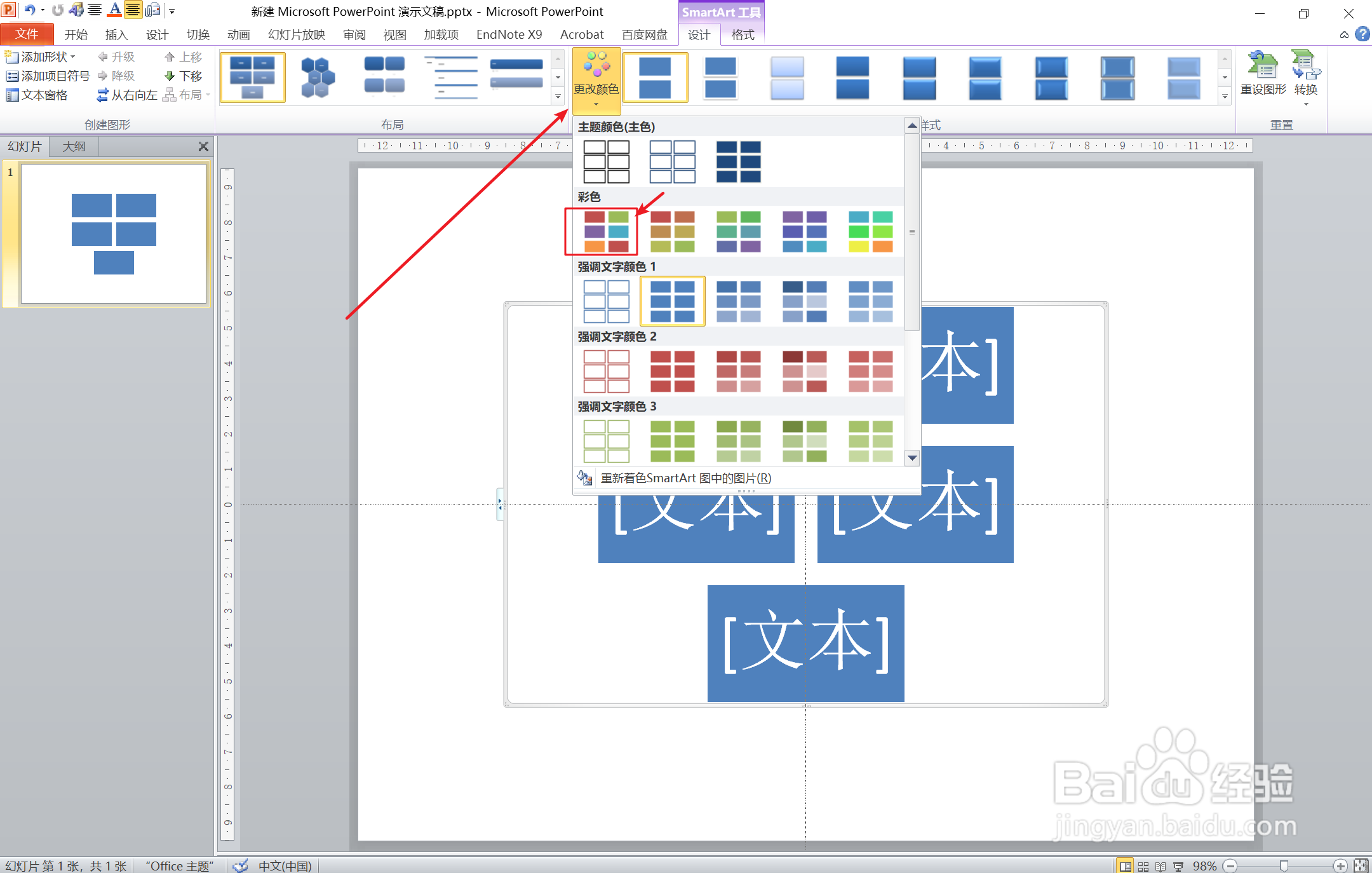Click the Move Down (下移) arrow icon
Viewport: 1372px width, 873px height.
click(x=170, y=76)
